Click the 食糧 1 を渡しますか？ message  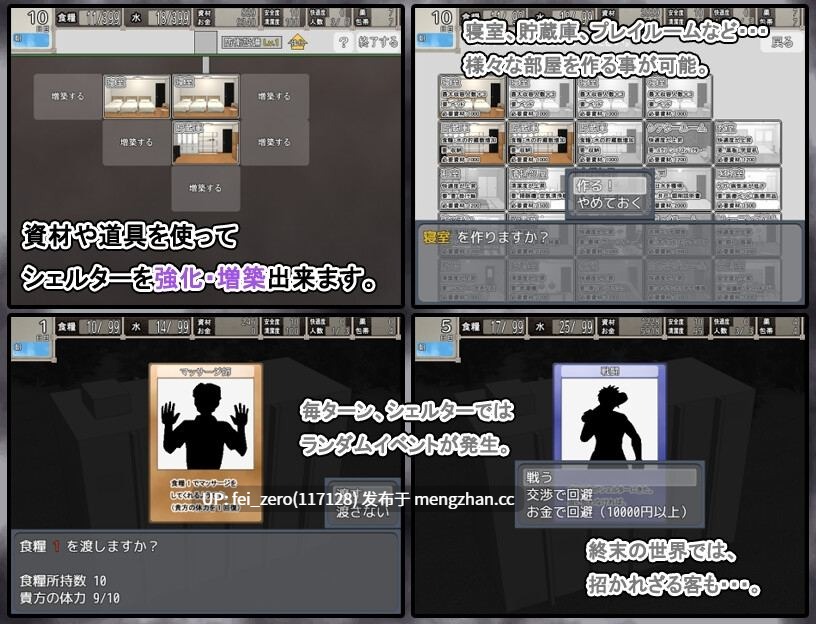pos(88,546)
